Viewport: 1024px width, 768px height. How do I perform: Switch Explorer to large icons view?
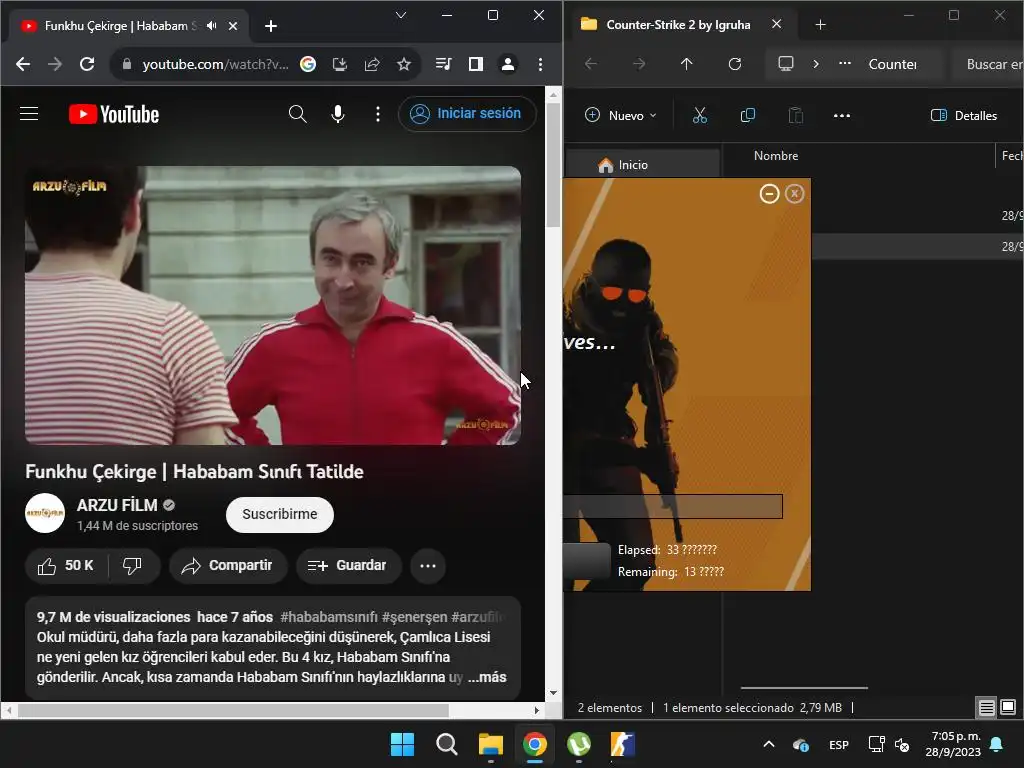1009,708
